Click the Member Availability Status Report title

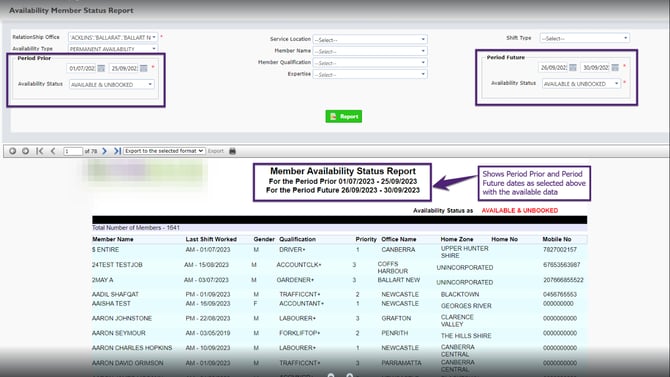(x=343, y=171)
